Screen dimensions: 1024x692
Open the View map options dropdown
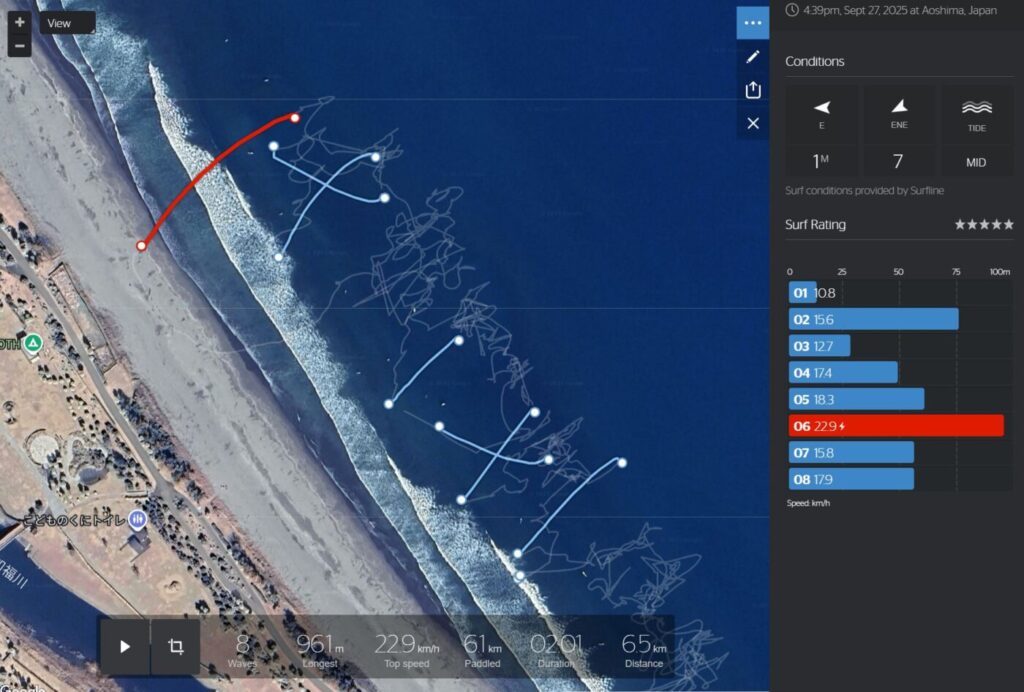[x=67, y=23]
